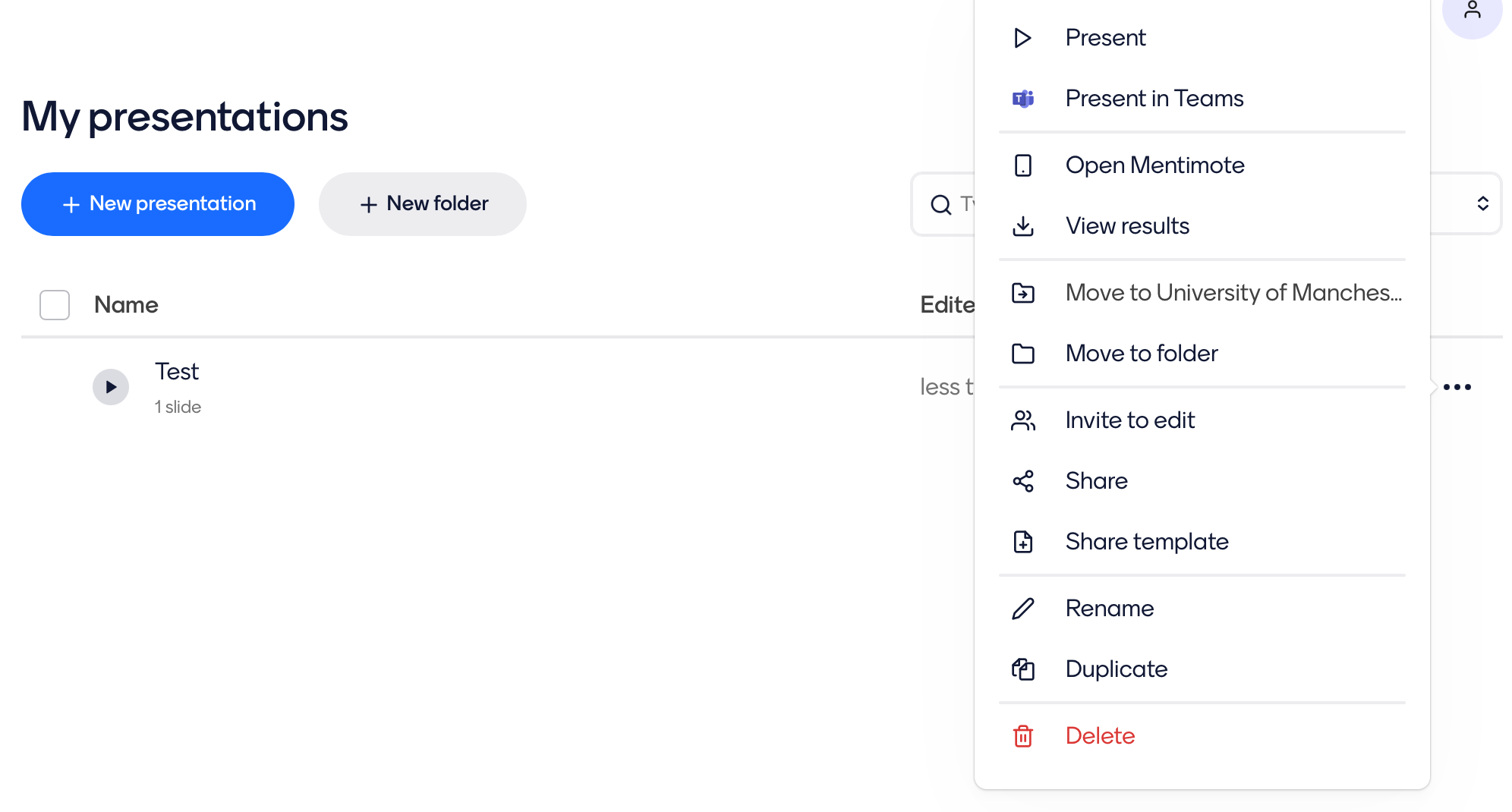Create a New presentation
The width and height of the screenshot is (1512, 812).
tap(158, 204)
